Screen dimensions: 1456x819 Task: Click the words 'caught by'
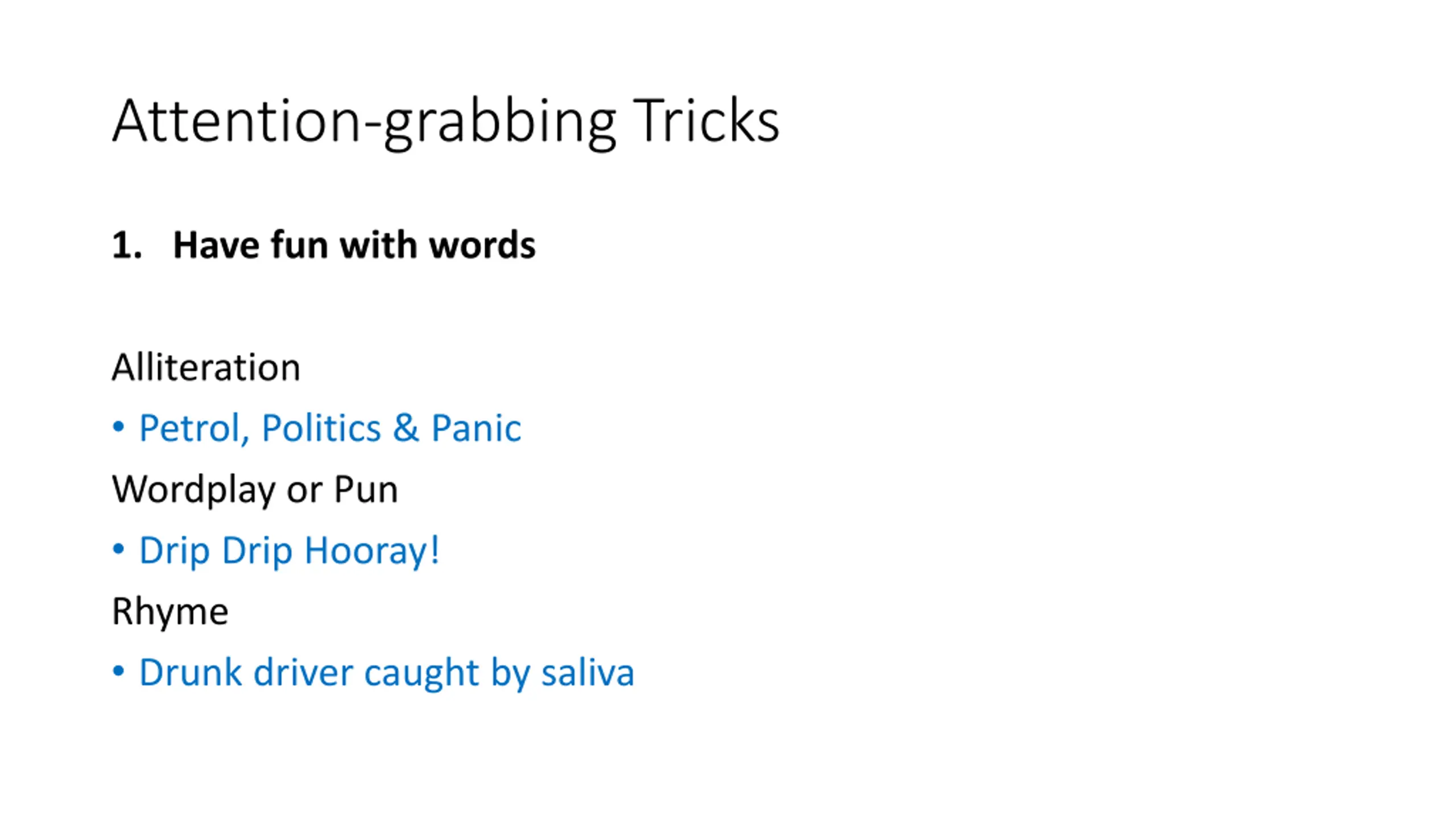point(446,673)
